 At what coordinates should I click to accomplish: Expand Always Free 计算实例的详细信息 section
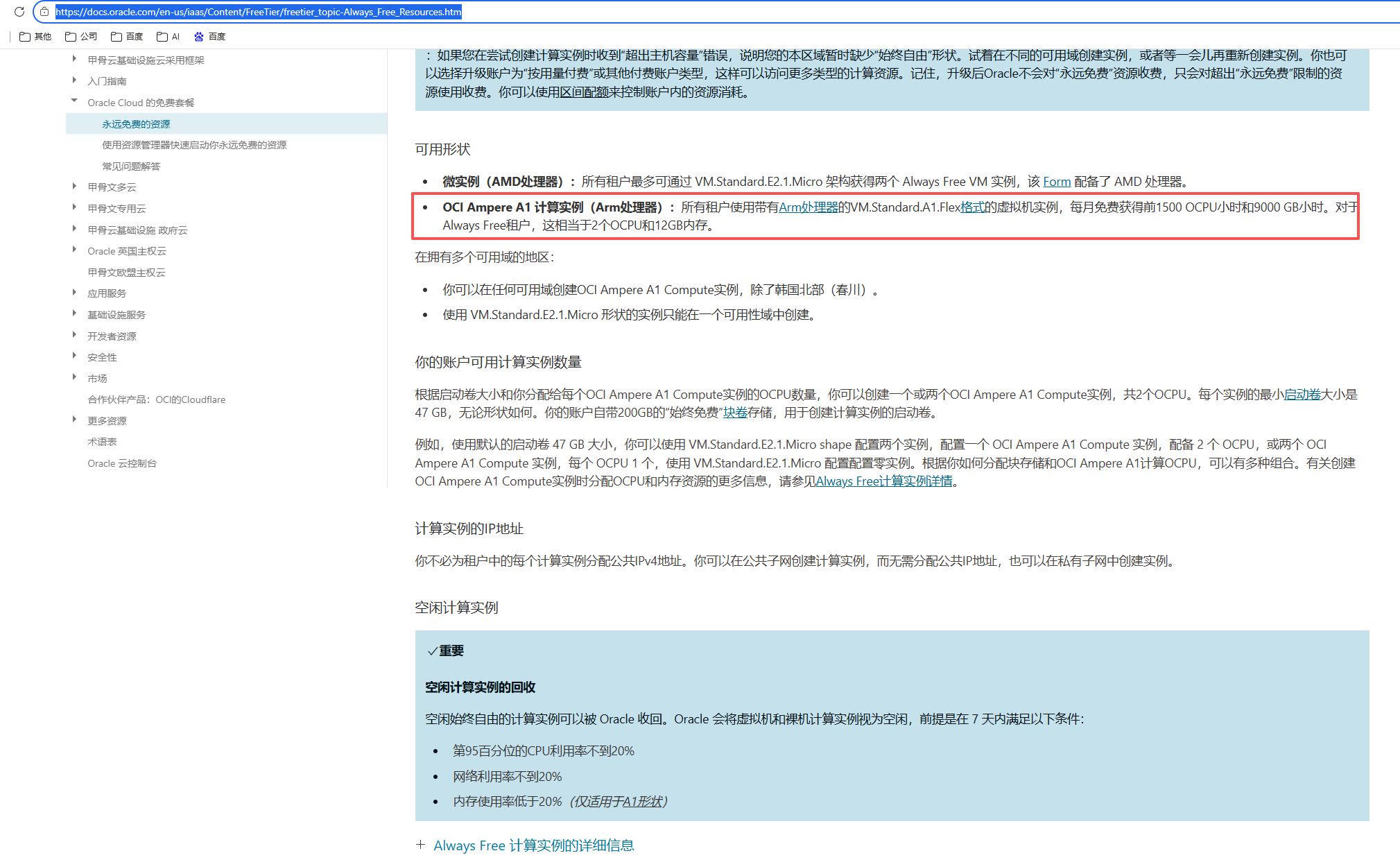pyautogui.click(x=525, y=845)
